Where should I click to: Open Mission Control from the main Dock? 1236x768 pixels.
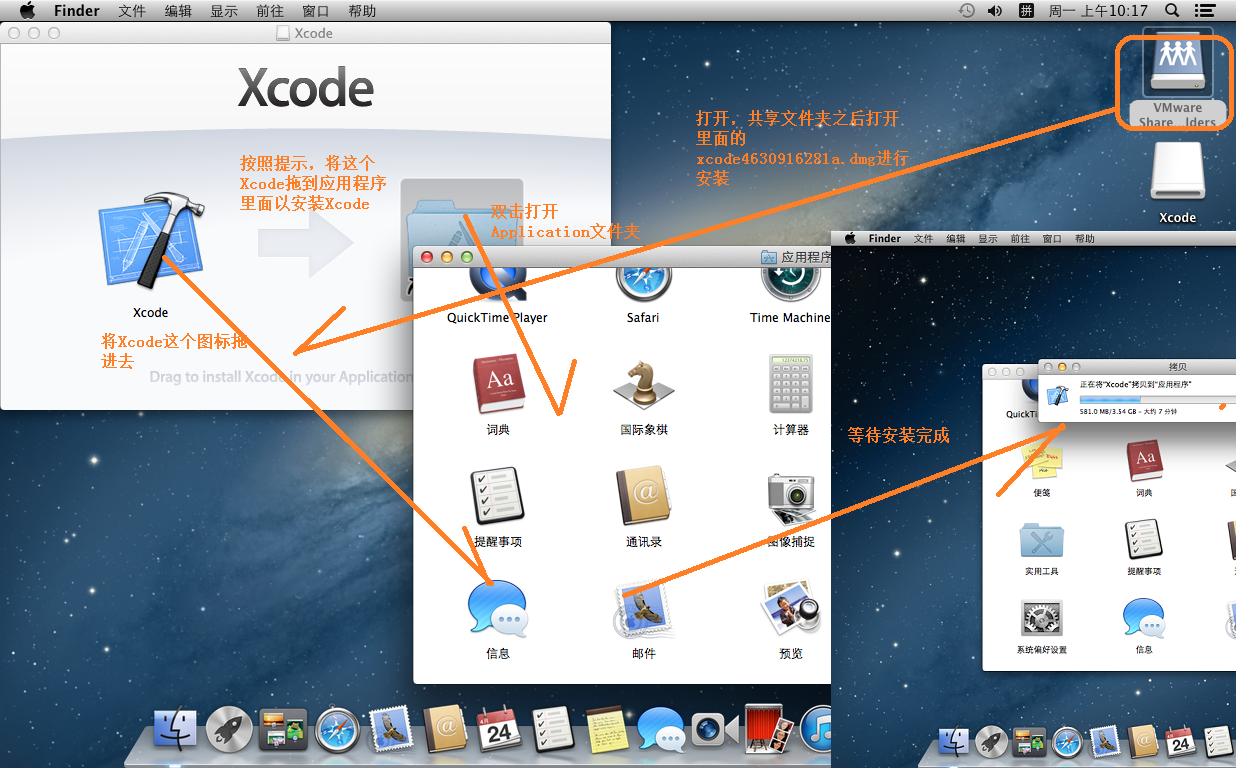283,731
